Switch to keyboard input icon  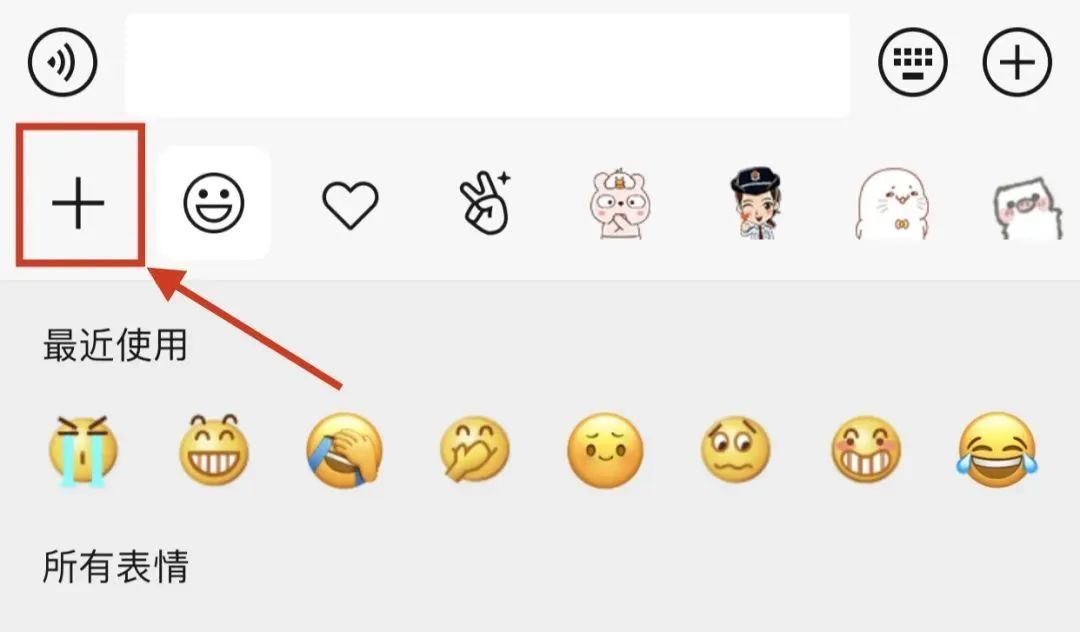pyautogui.click(x=913, y=62)
